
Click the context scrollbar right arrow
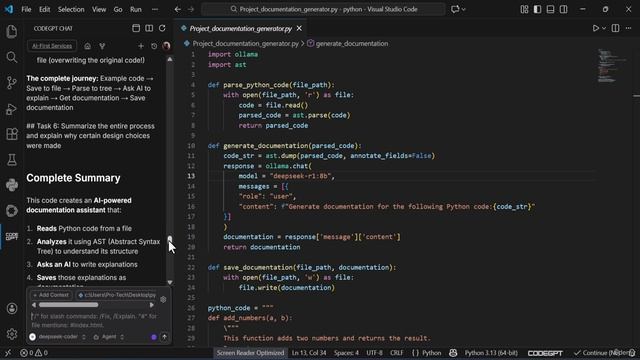(x=152, y=305)
